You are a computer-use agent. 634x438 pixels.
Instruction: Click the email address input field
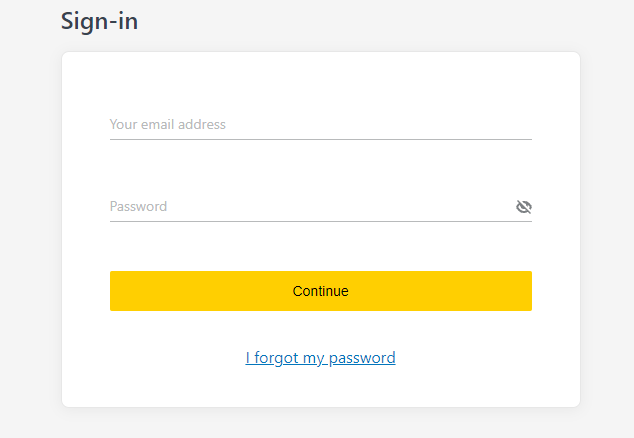pyautogui.click(x=320, y=125)
